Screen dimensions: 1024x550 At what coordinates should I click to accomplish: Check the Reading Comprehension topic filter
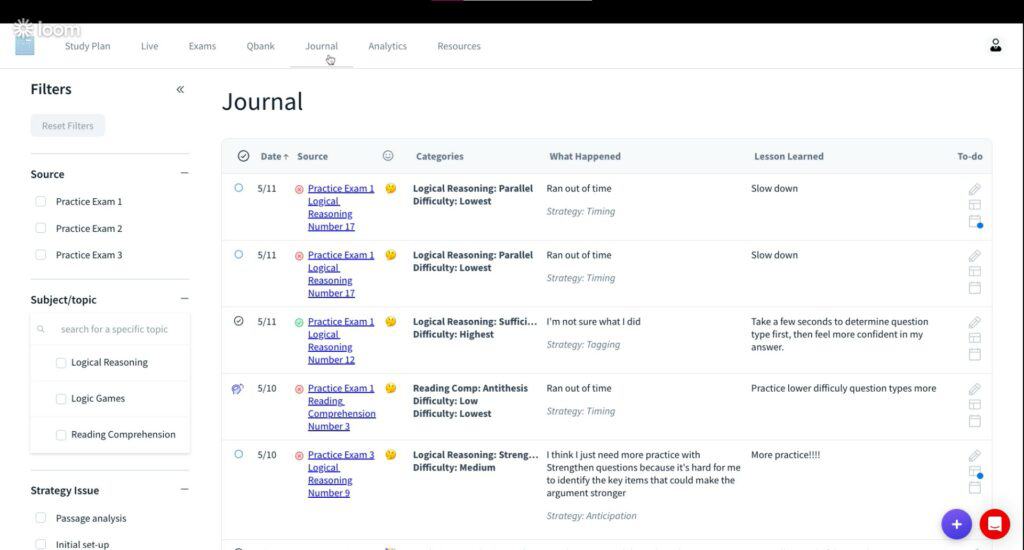coord(61,434)
